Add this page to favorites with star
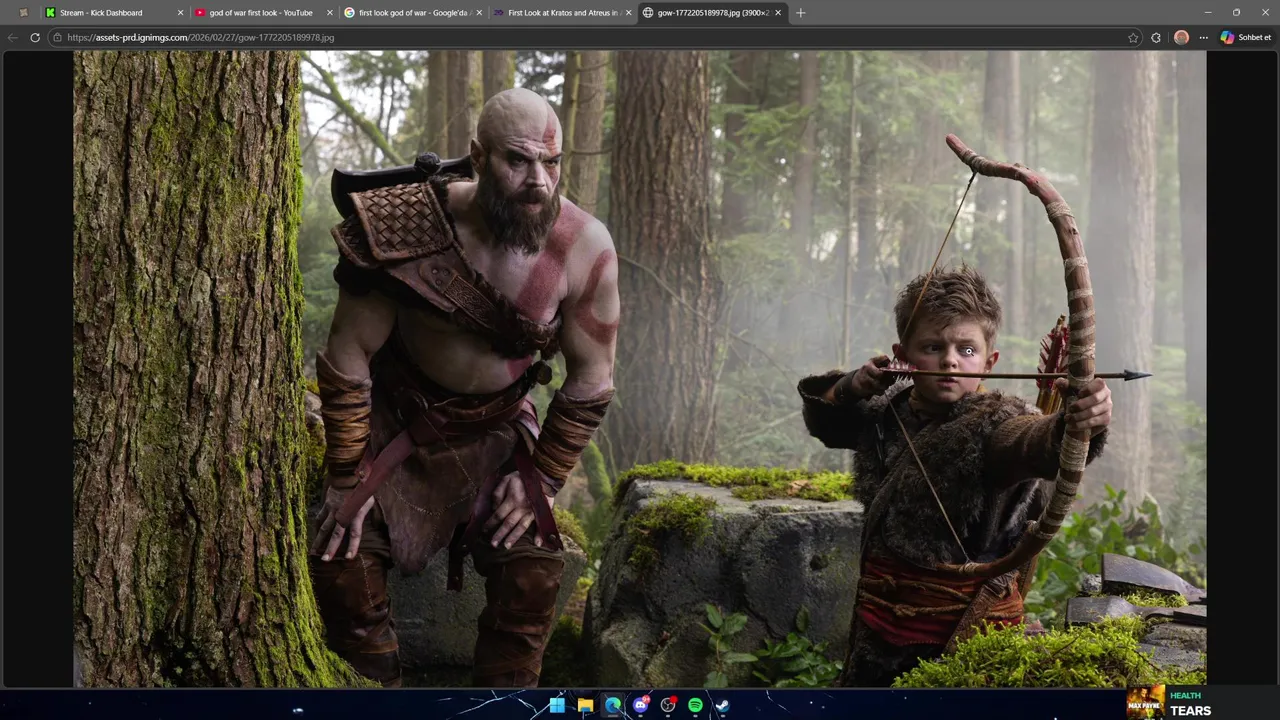 pyautogui.click(x=1133, y=37)
